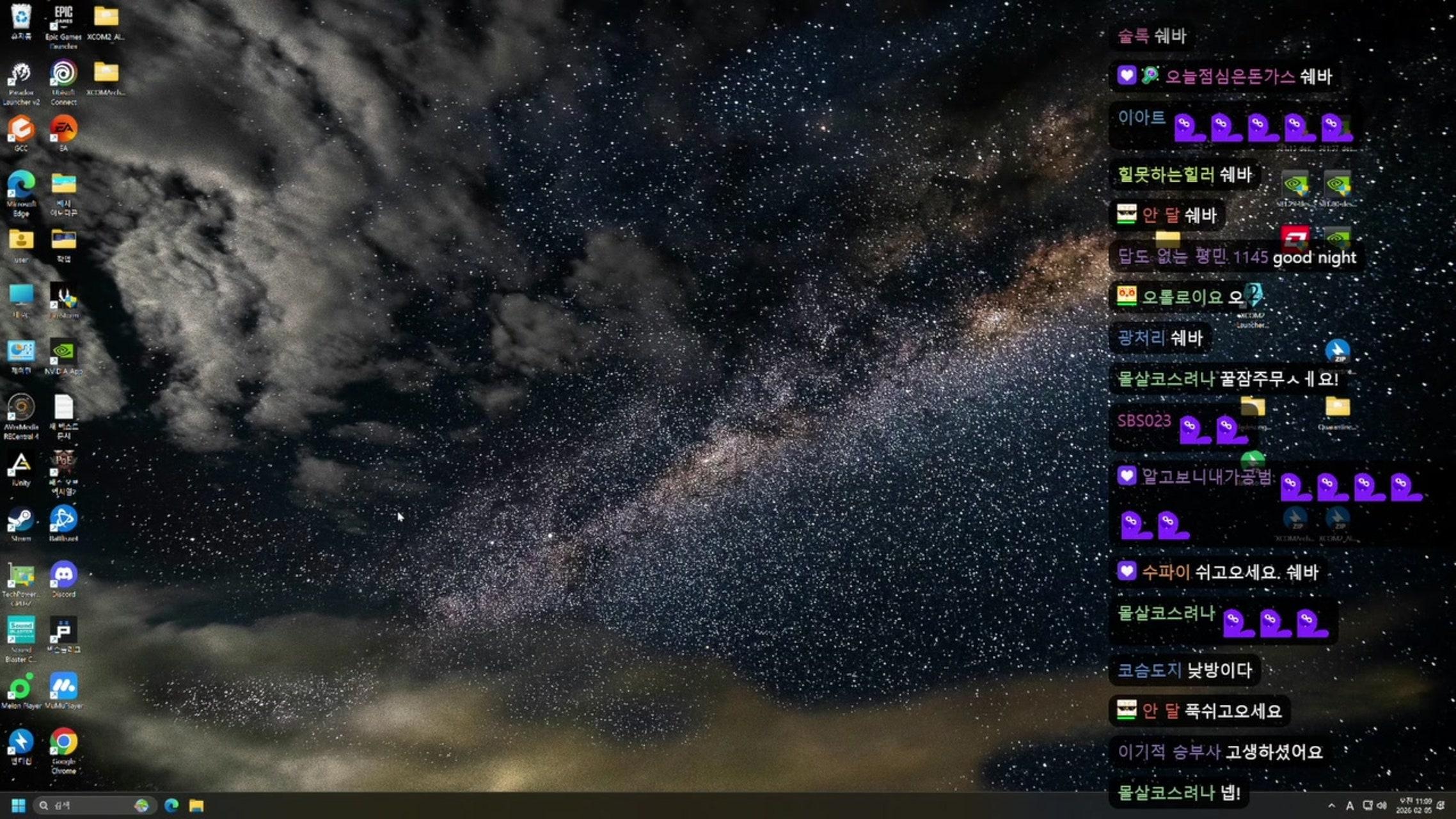This screenshot has width=1456, height=819.
Task: Toggle the IME language indicator 'A'
Action: point(1350,806)
